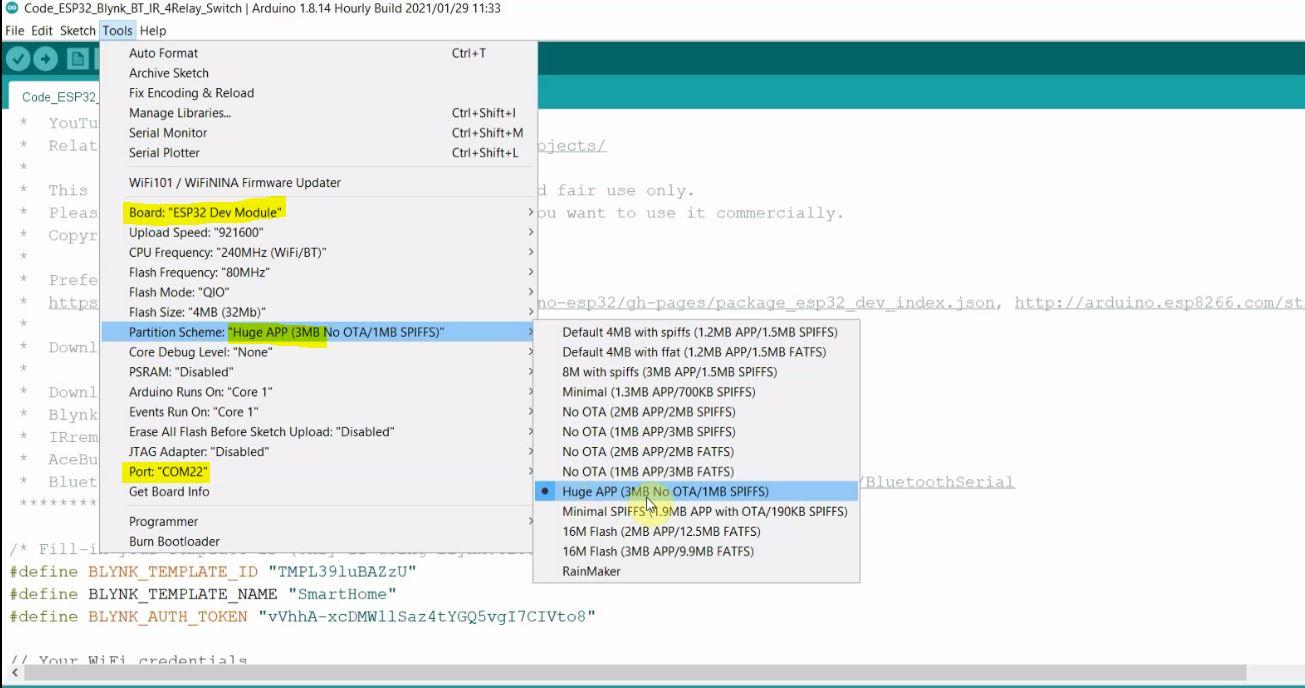Screen dimensions: 1305x688
Task: Select the RainMaker partition option
Action: [696, 571]
